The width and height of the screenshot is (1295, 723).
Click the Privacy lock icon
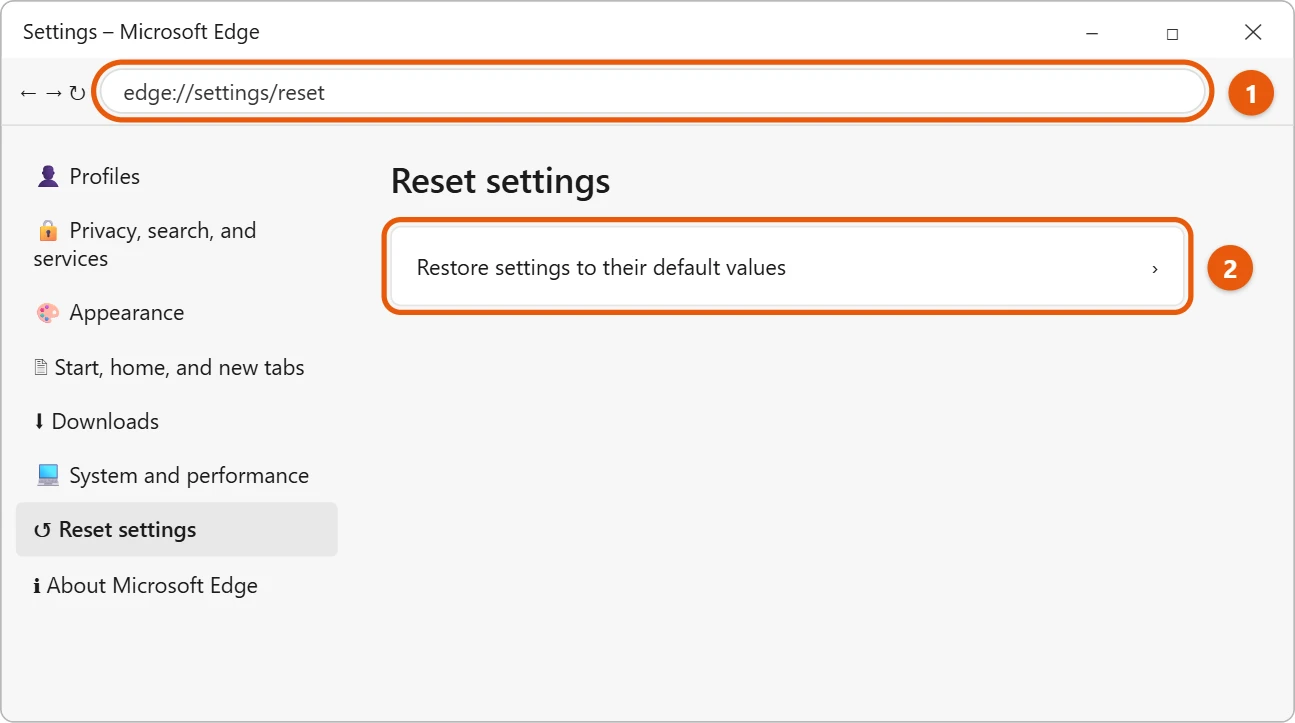[x=48, y=231]
